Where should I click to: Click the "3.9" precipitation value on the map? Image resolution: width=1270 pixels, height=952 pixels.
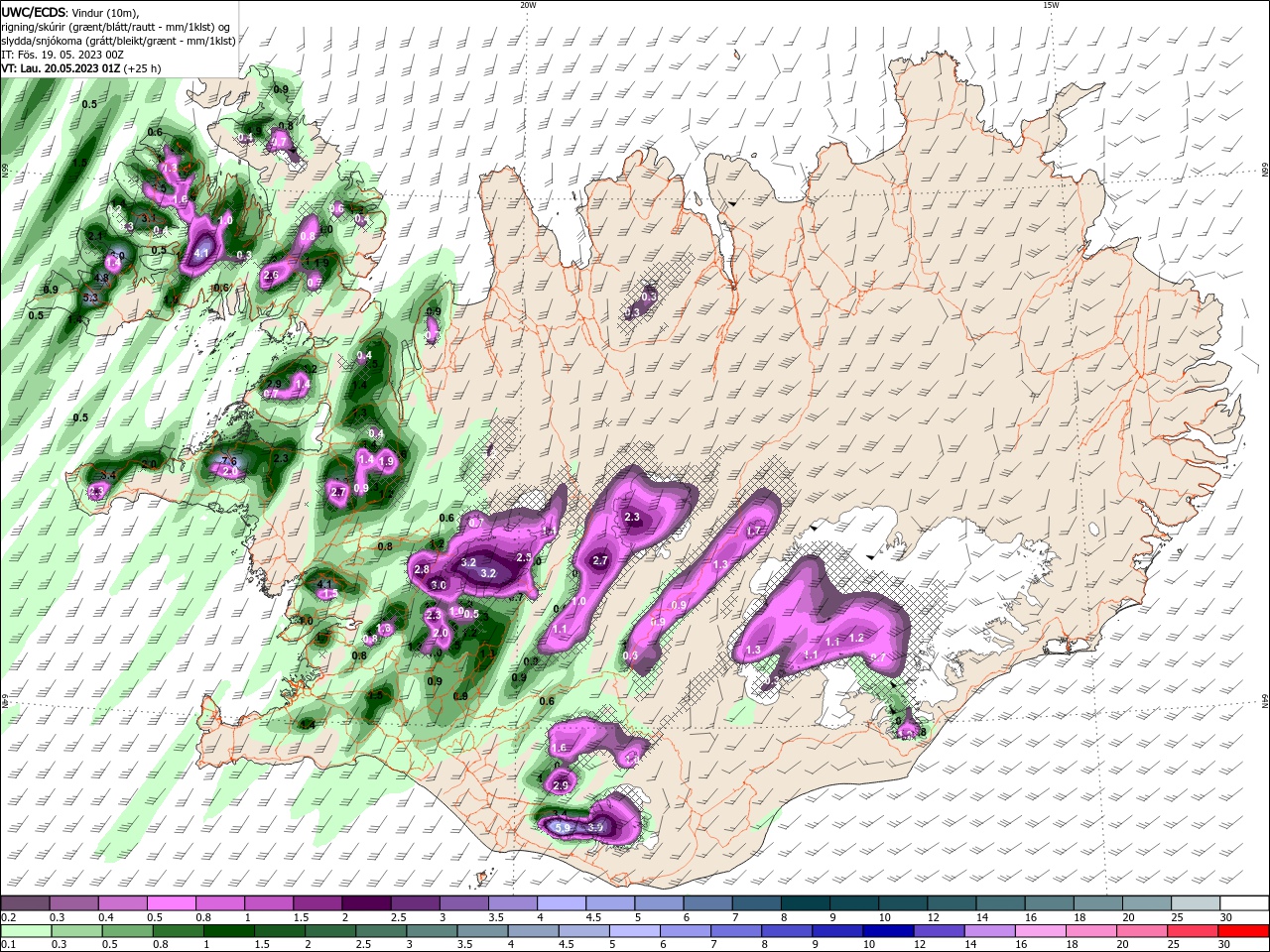click(x=595, y=827)
